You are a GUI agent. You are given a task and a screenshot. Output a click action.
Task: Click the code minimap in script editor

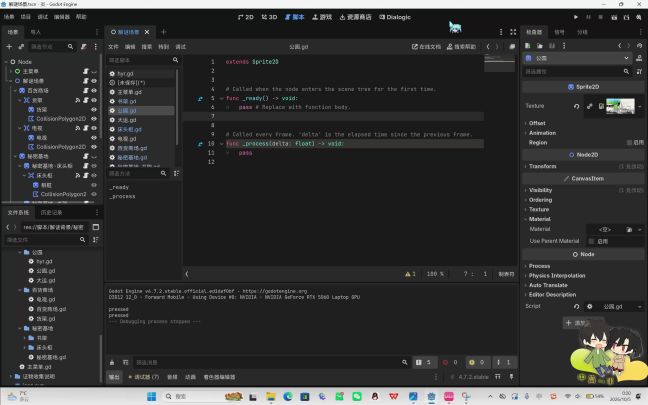click(x=499, y=63)
